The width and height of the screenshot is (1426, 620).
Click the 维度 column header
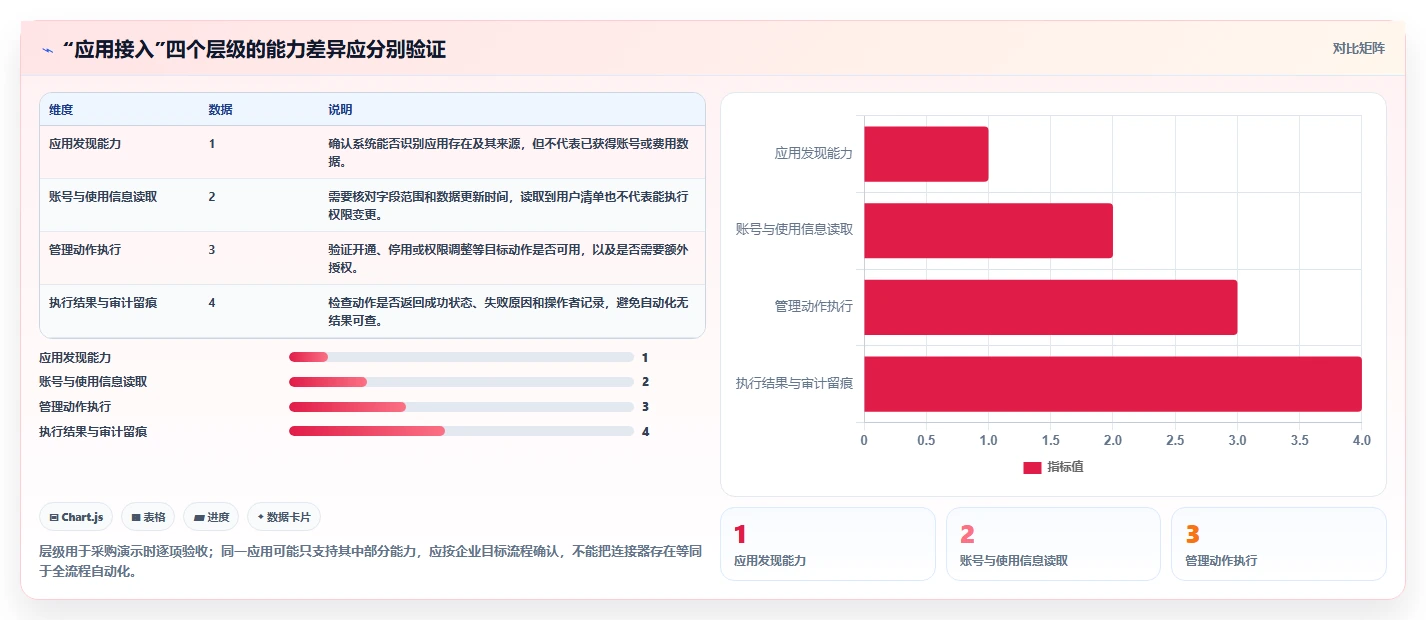pos(61,109)
